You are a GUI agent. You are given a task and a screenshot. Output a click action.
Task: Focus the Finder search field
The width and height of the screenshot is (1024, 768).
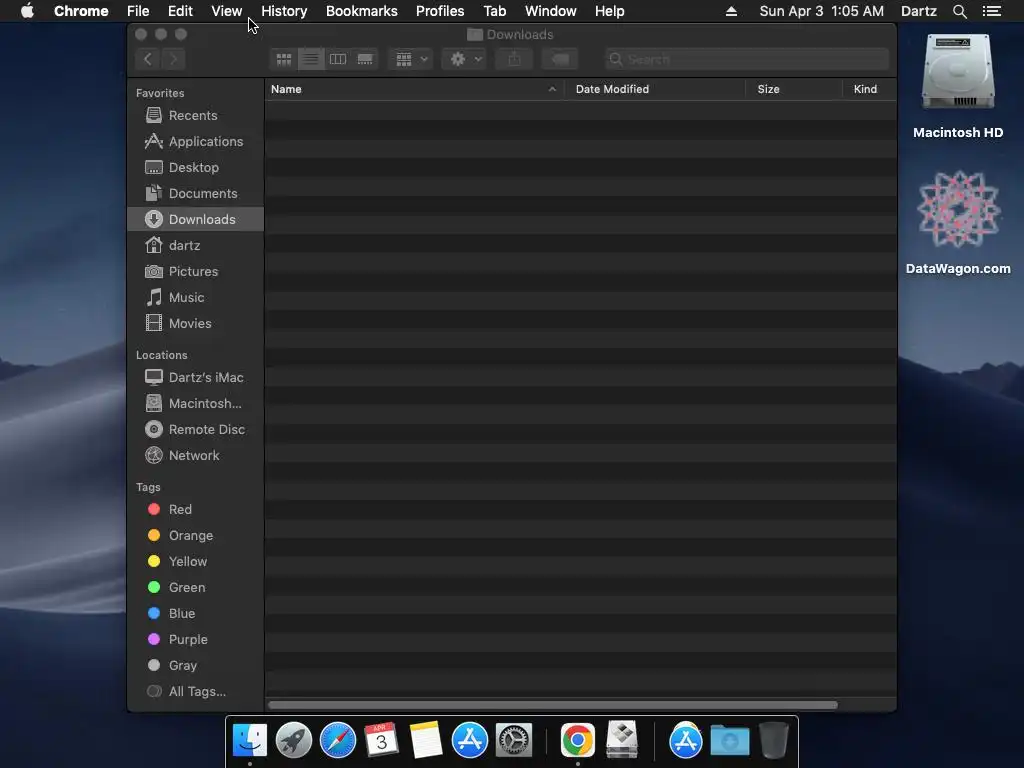tap(746, 59)
